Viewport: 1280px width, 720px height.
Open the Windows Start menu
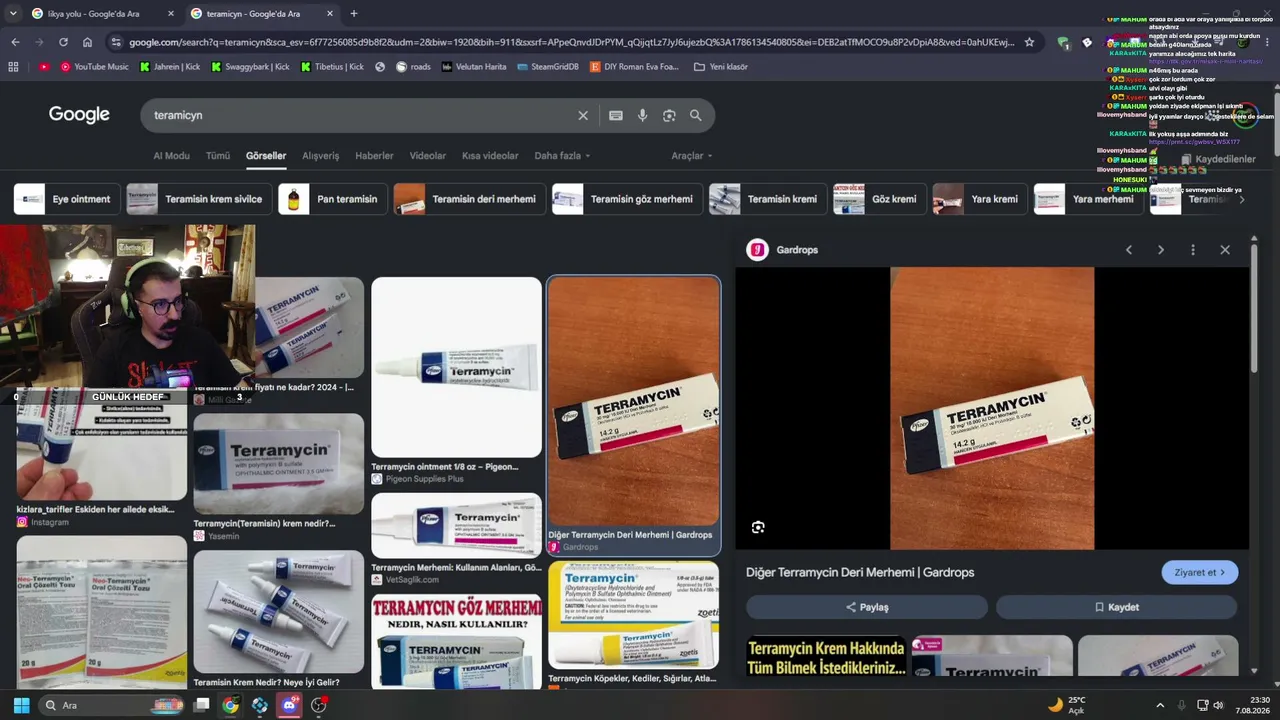click(21, 705)
